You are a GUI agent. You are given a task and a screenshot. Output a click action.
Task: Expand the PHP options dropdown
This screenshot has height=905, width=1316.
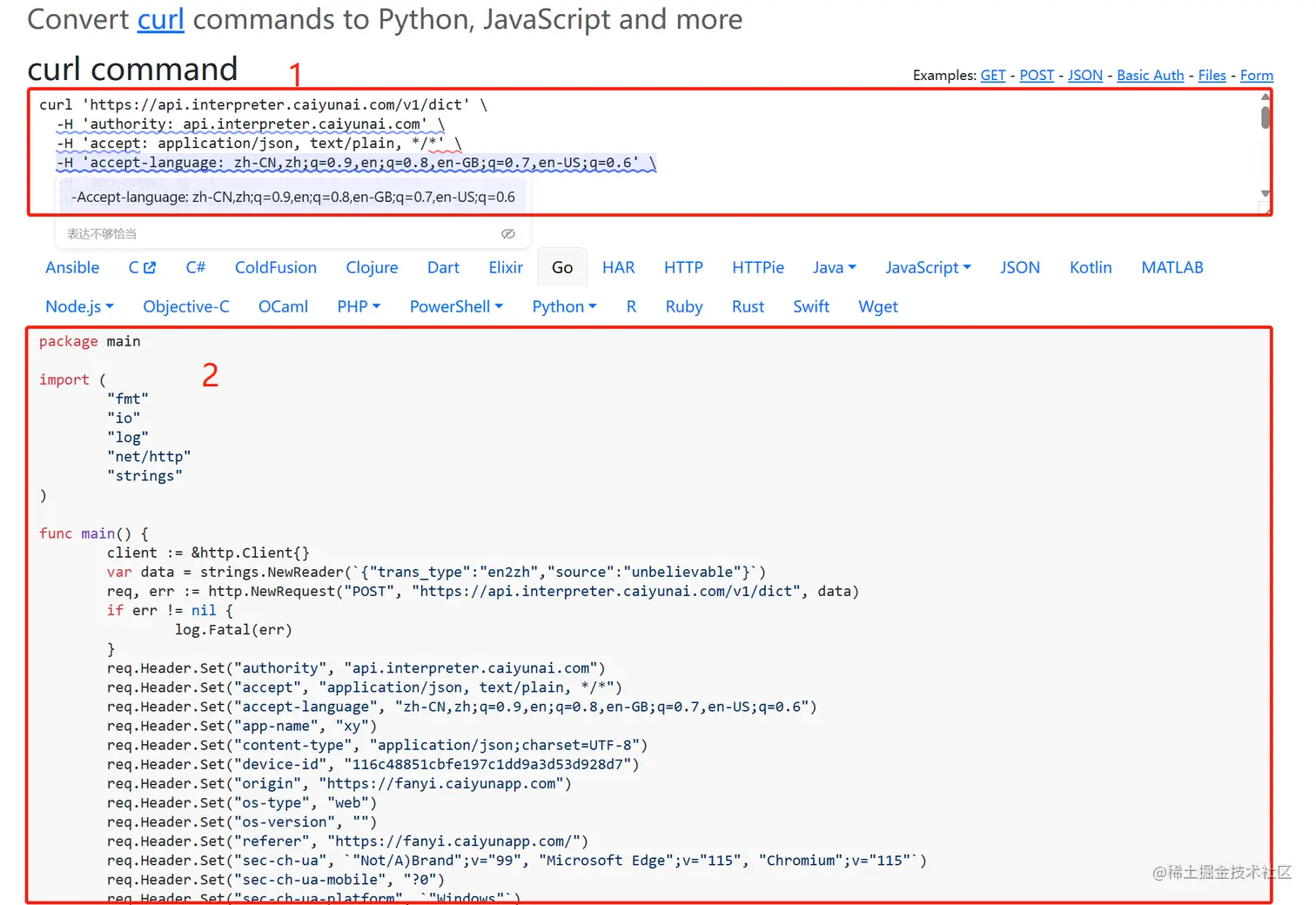coord(359,307)
